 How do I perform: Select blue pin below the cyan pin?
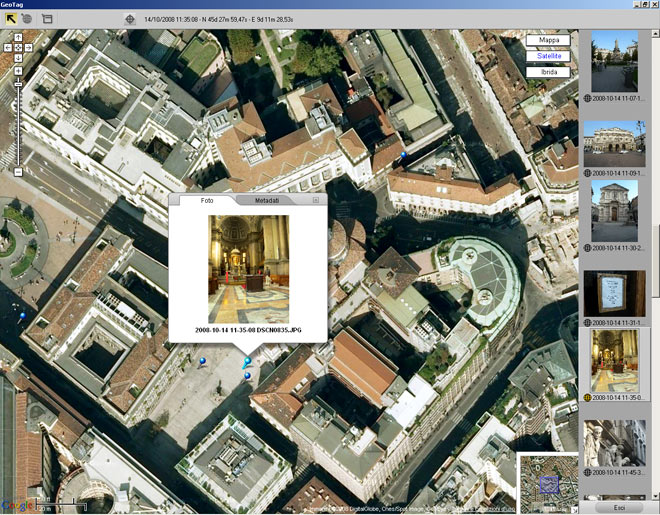pos(247,376)
